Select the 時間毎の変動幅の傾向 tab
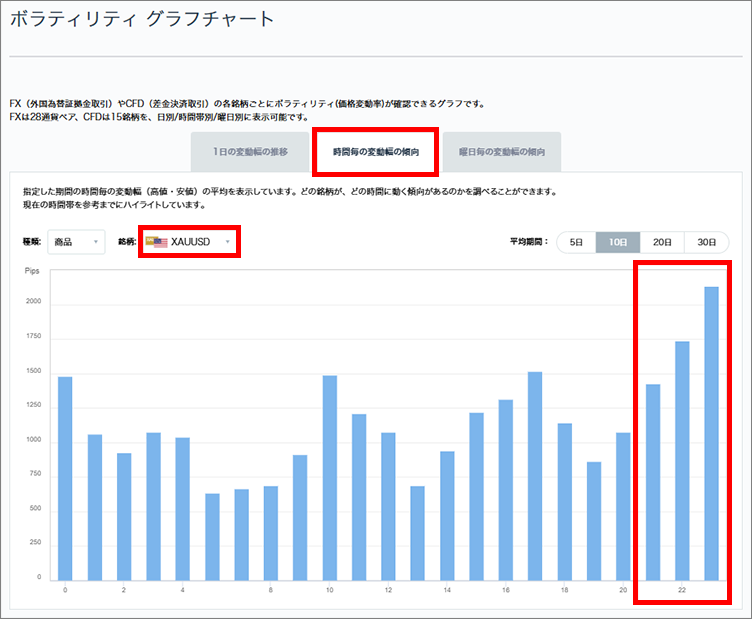The height and width of the screenshot is (619, 752). (375, 152)
